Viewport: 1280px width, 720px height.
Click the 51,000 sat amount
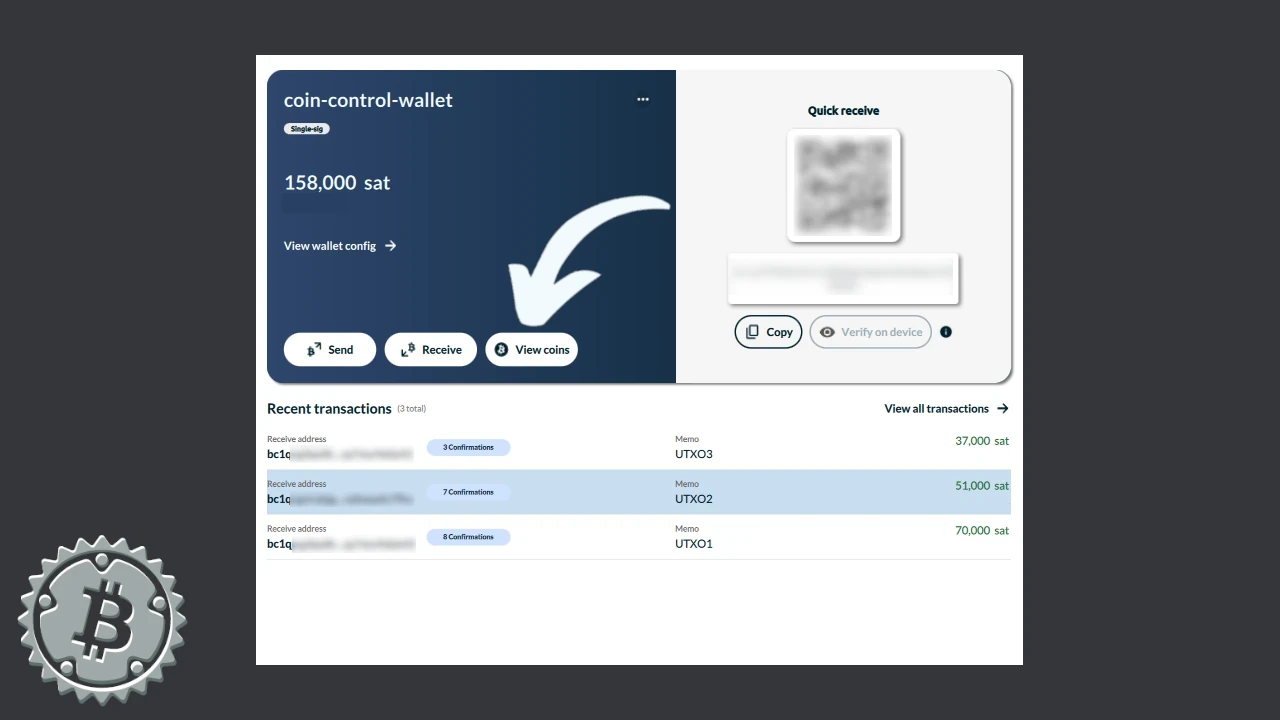pyautogui.click(x=982, y=486)
